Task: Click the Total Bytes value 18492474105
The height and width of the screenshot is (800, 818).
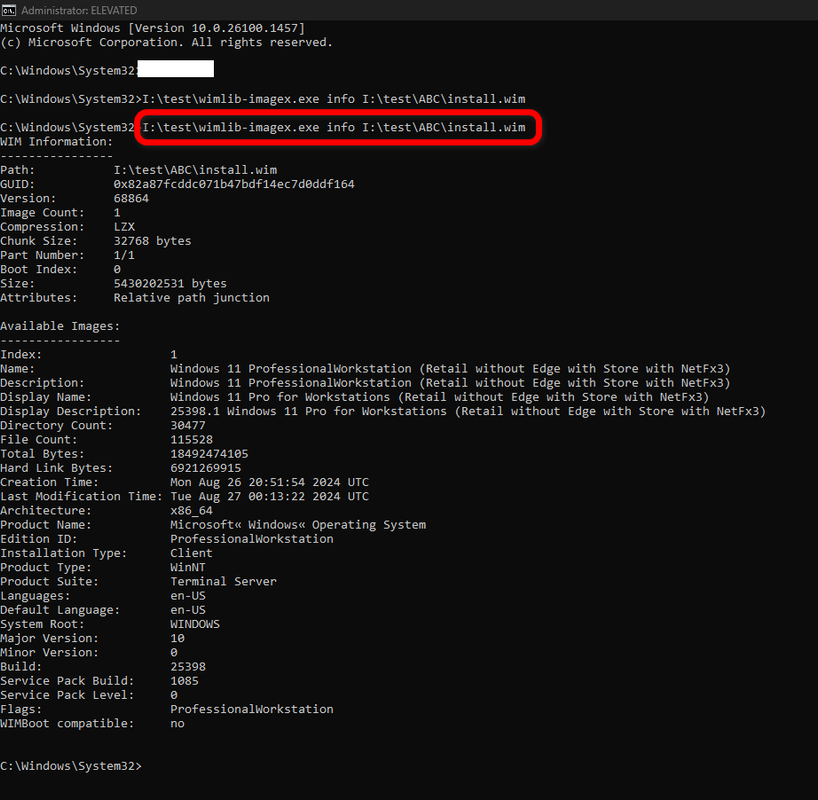Action: tap(209, 453)
